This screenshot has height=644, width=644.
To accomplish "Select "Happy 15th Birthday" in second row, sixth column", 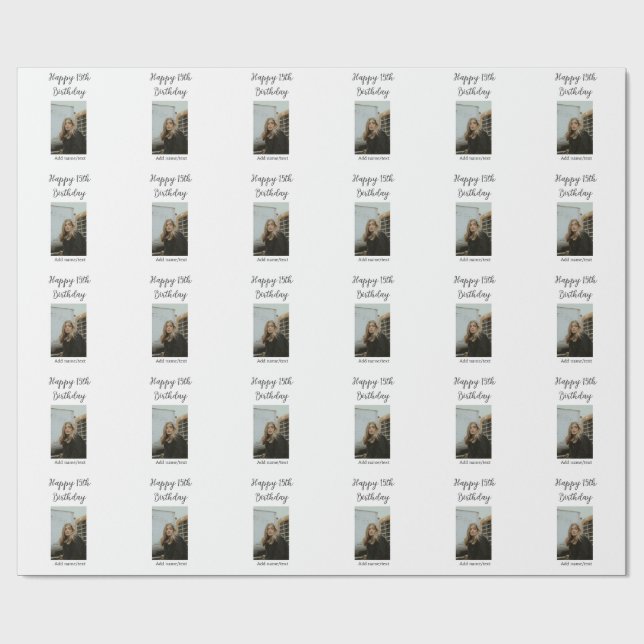I will [573, 186].
